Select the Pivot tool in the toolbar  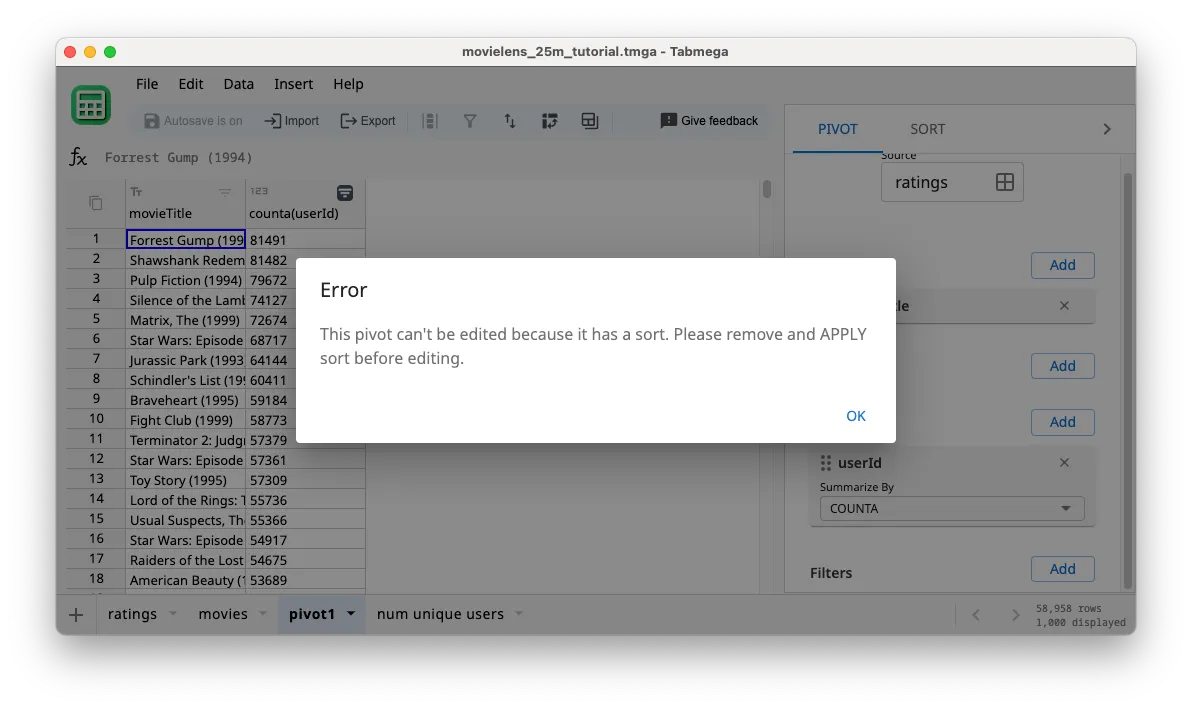(x=550, y=120)
